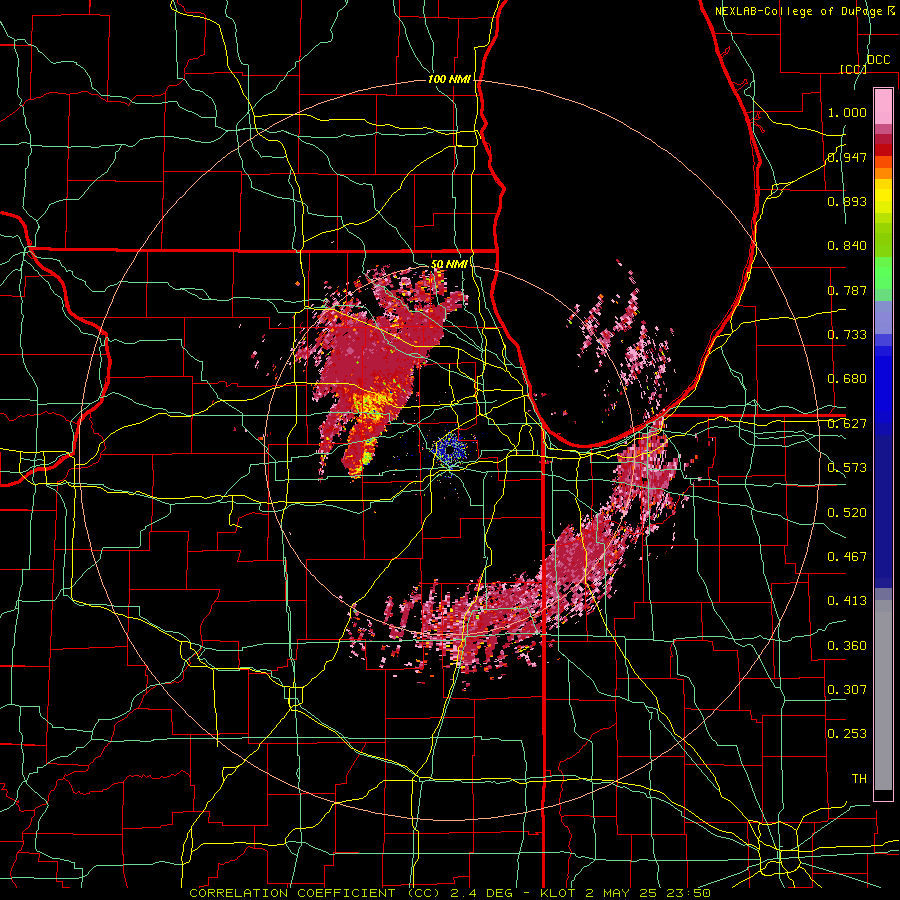Click the 0.840 scale value

[847, 246]
